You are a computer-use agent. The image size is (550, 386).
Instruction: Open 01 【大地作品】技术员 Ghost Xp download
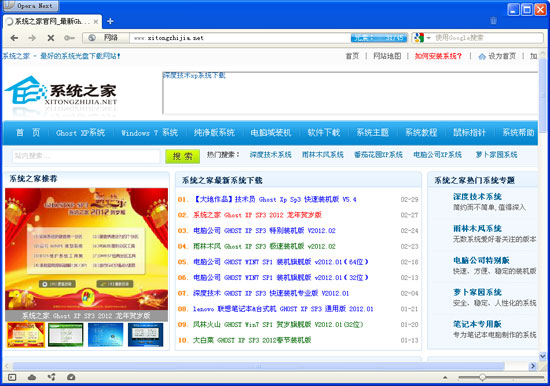[x=275, y=200]
